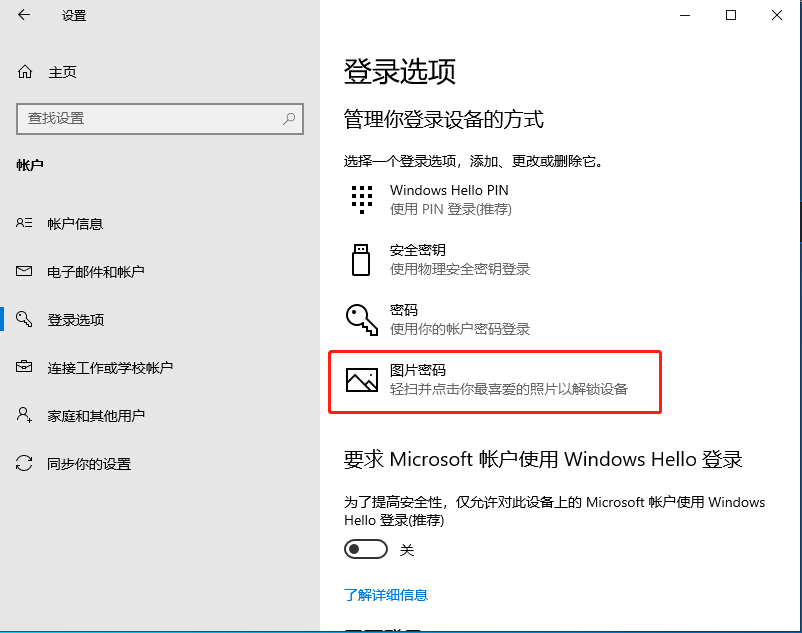
Task: Click the 帐户信息 person icon
Action: coord(24,223)
